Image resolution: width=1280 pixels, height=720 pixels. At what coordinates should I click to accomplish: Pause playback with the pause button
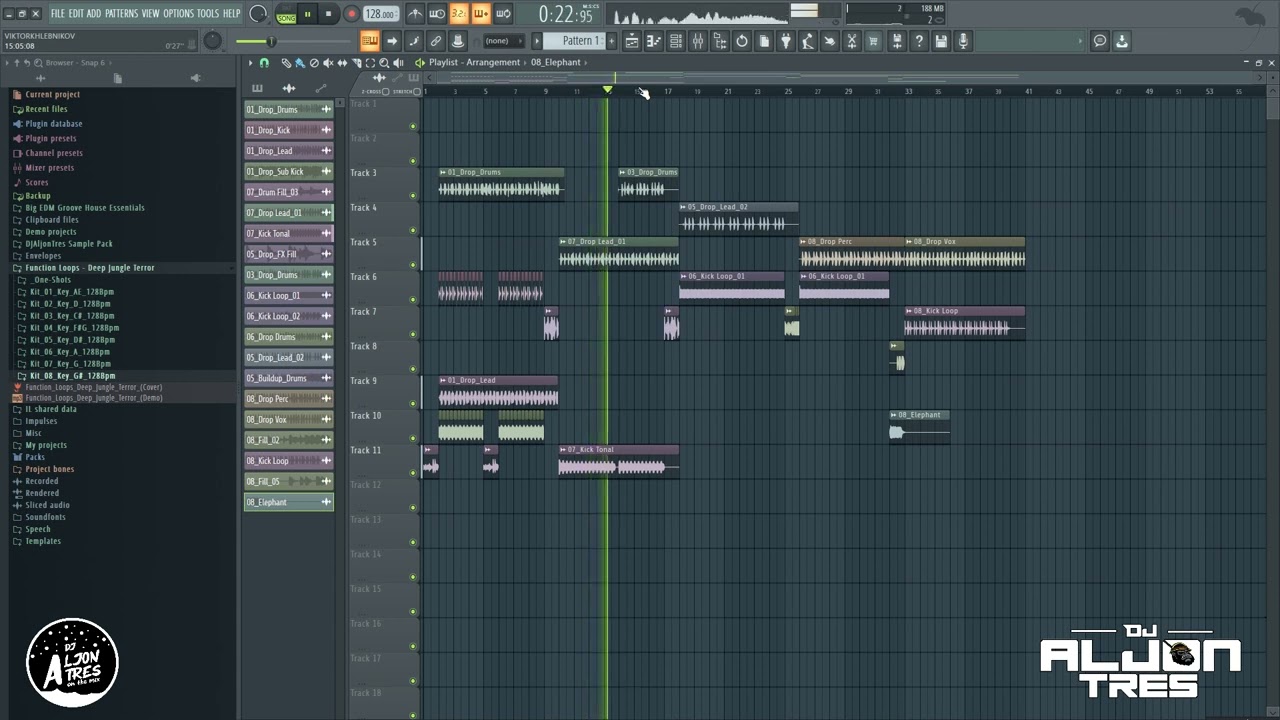coord(307,14)
